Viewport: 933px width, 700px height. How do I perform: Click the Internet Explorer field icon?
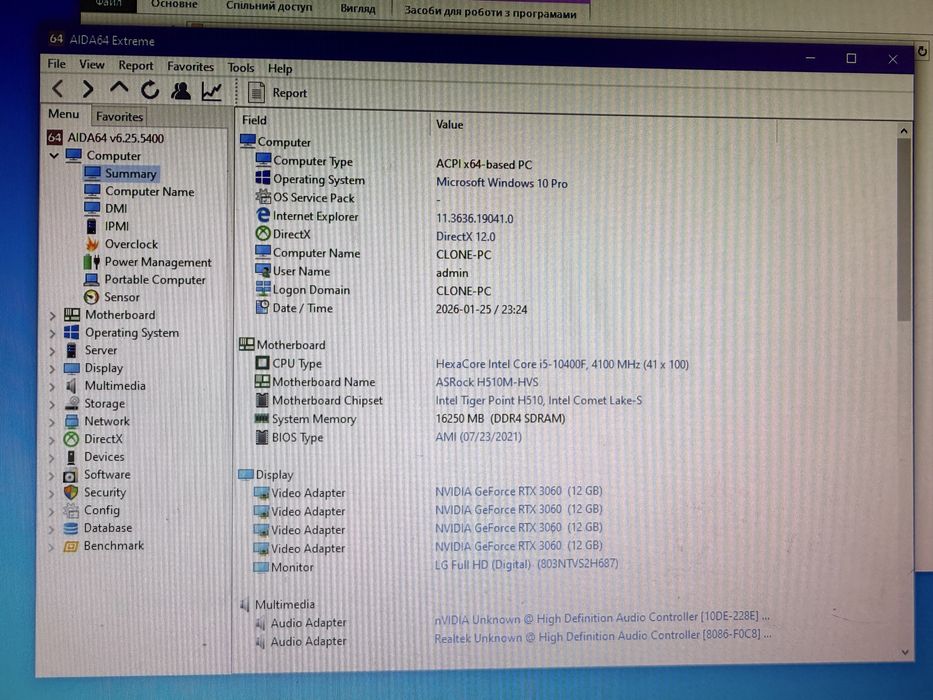262,215
